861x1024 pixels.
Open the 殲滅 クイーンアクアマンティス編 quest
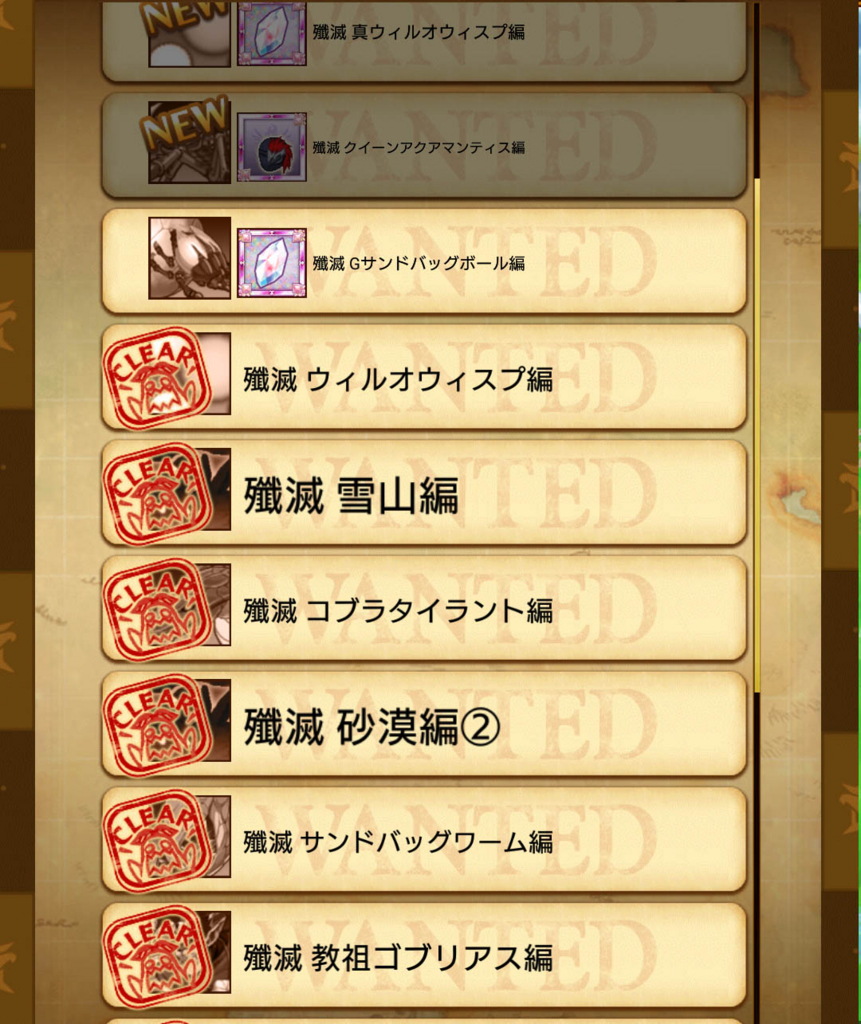click(x=424, y=146)
